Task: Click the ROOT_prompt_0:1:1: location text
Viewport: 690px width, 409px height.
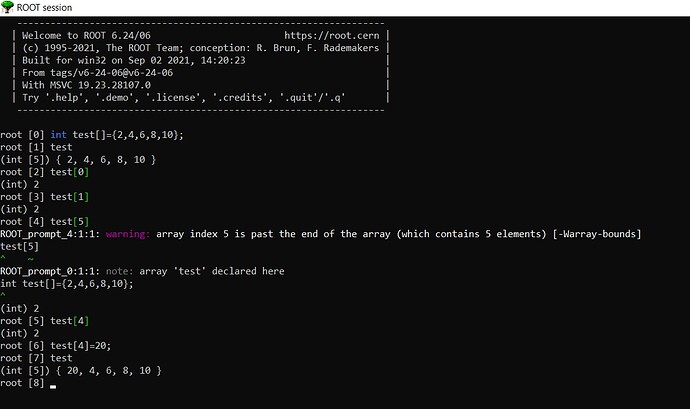Action: 50,271
